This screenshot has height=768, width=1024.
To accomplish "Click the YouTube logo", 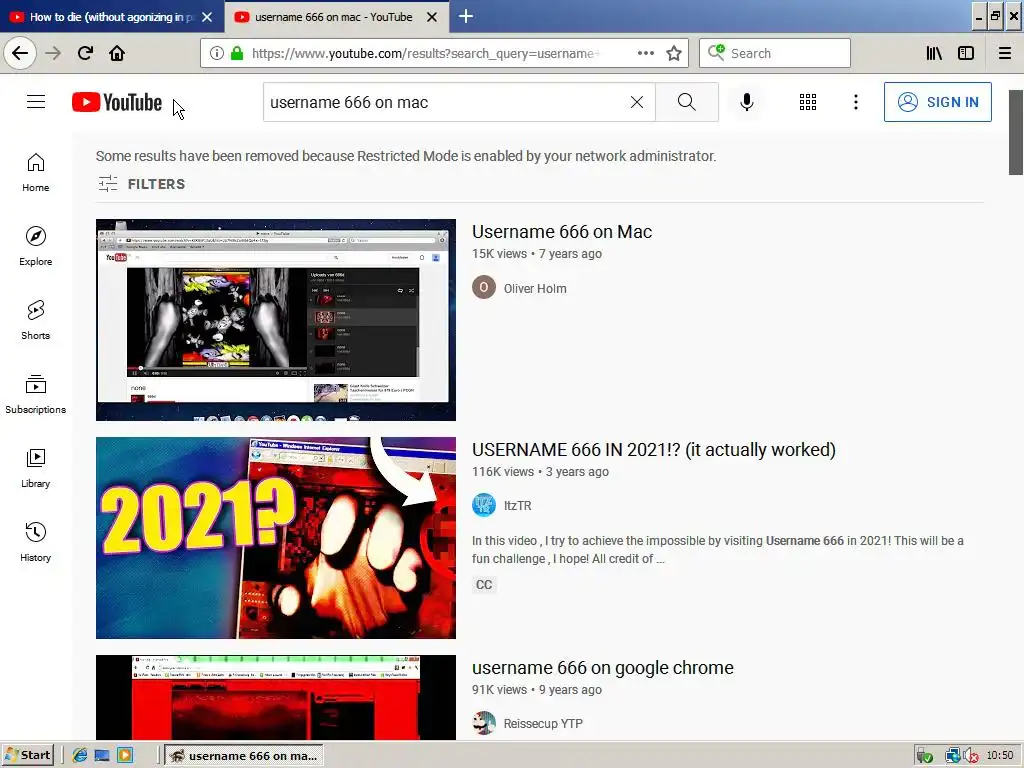I will [x=117, y=102].
